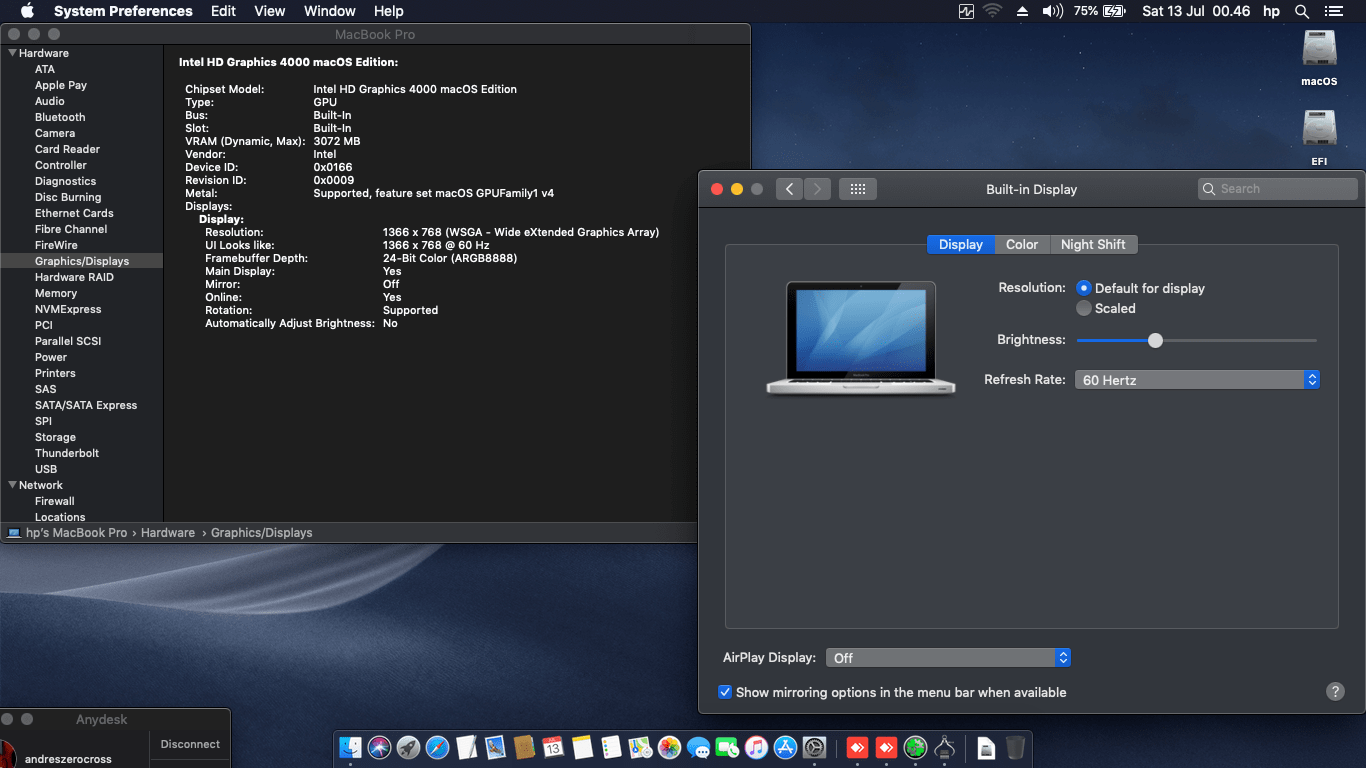Select 'Default for display' resolution option

pos(1083,288)
